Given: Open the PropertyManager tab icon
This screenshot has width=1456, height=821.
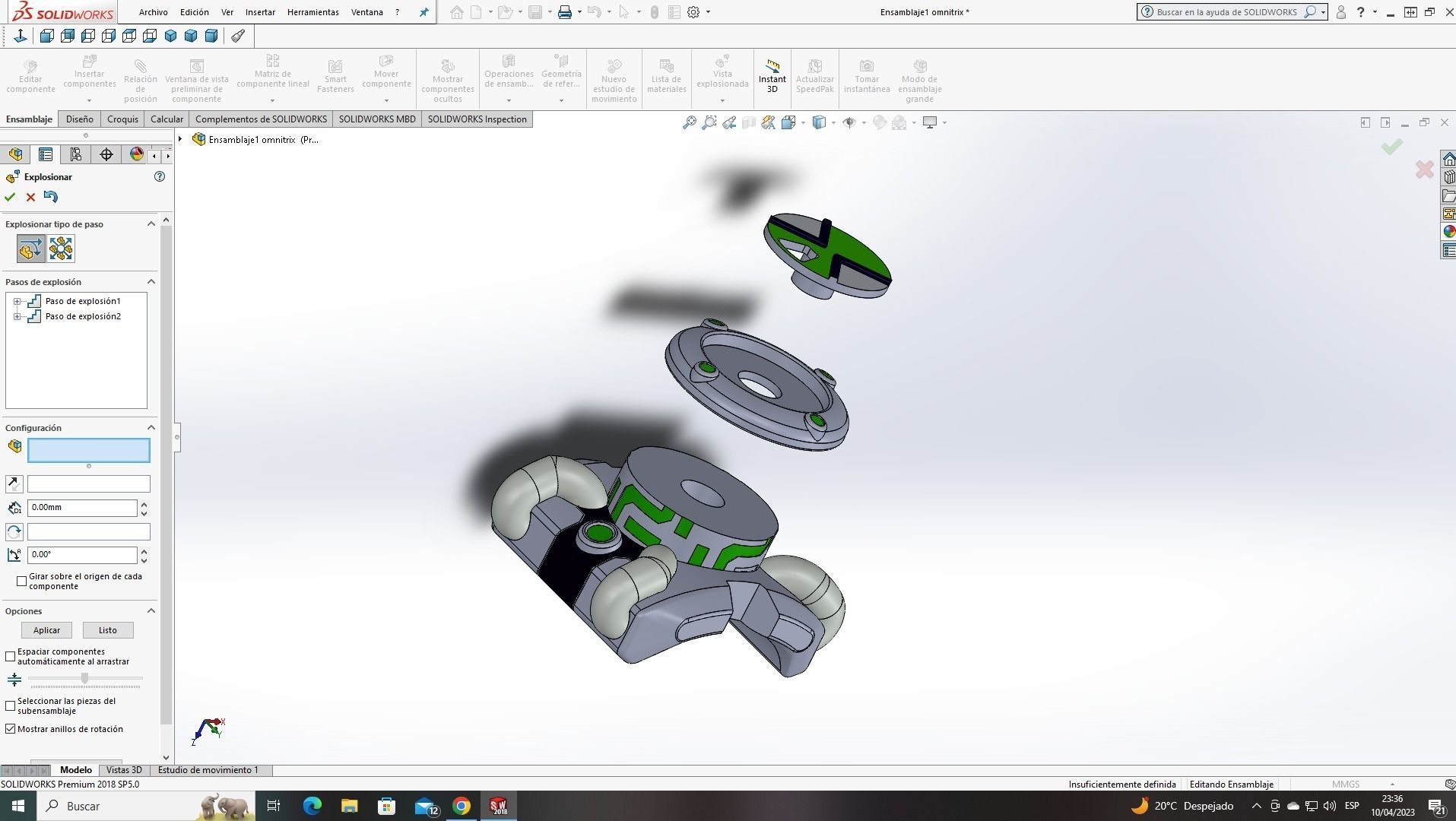Looking at the screenshot, I should click(46, 154).
